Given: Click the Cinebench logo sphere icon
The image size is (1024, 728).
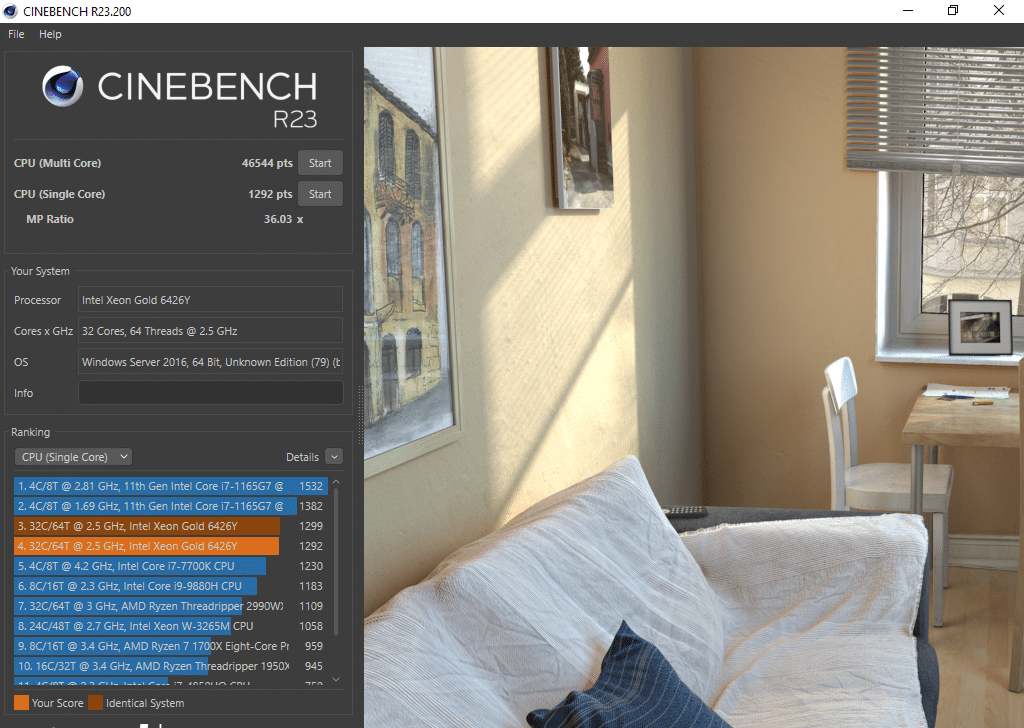Looking at the screenshot, I should coord(63,86).
